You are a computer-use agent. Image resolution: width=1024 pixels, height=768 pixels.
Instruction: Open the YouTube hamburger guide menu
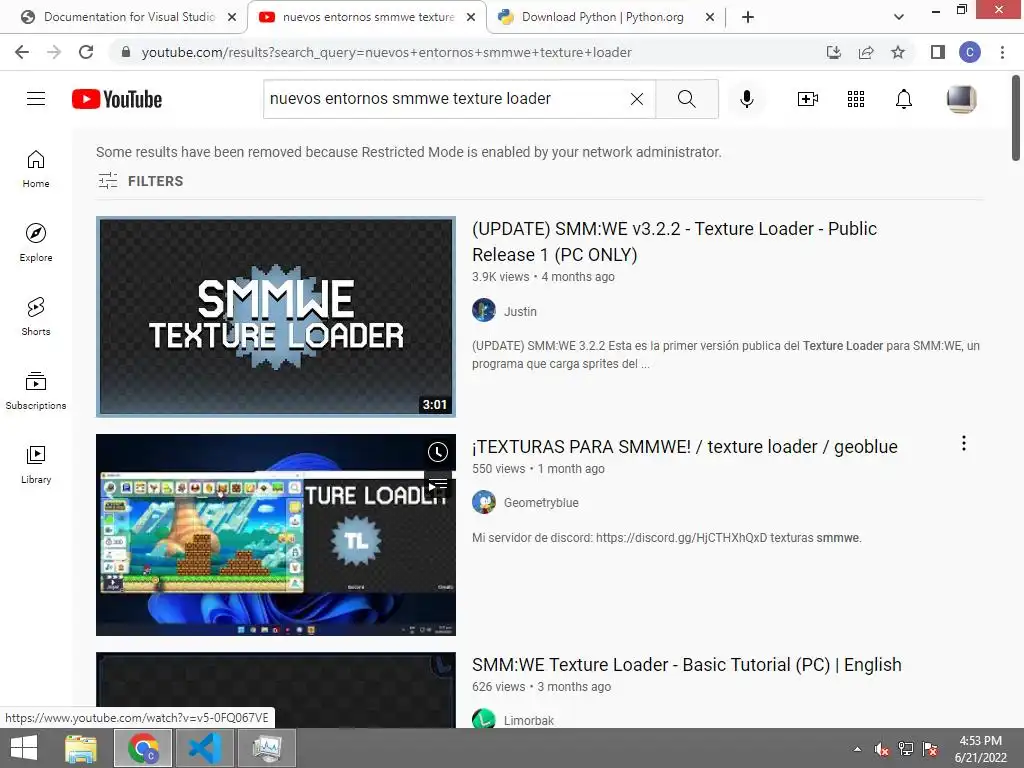tap(36, 99)
